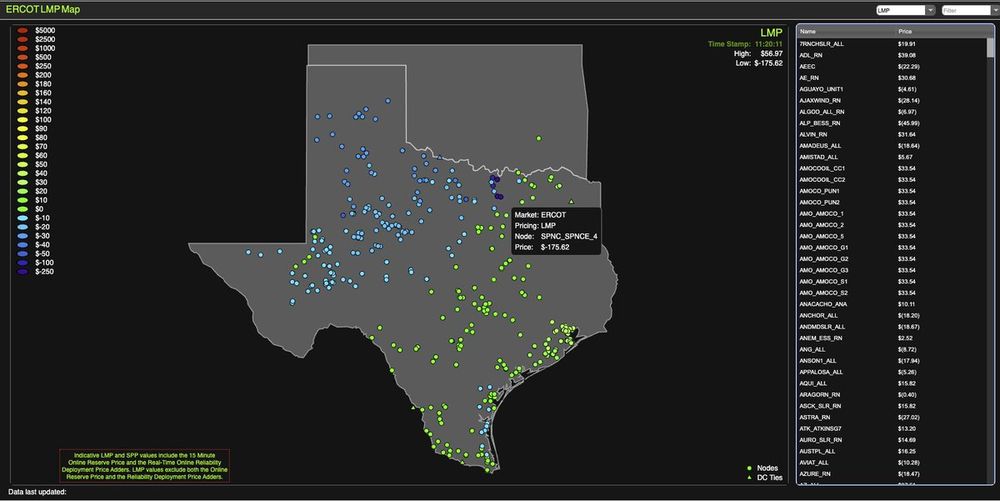Image resolution: width=1000 pixels, height=501 pixels.
Task: Click the $-50 legend color swatch
Action: point(22,254)
